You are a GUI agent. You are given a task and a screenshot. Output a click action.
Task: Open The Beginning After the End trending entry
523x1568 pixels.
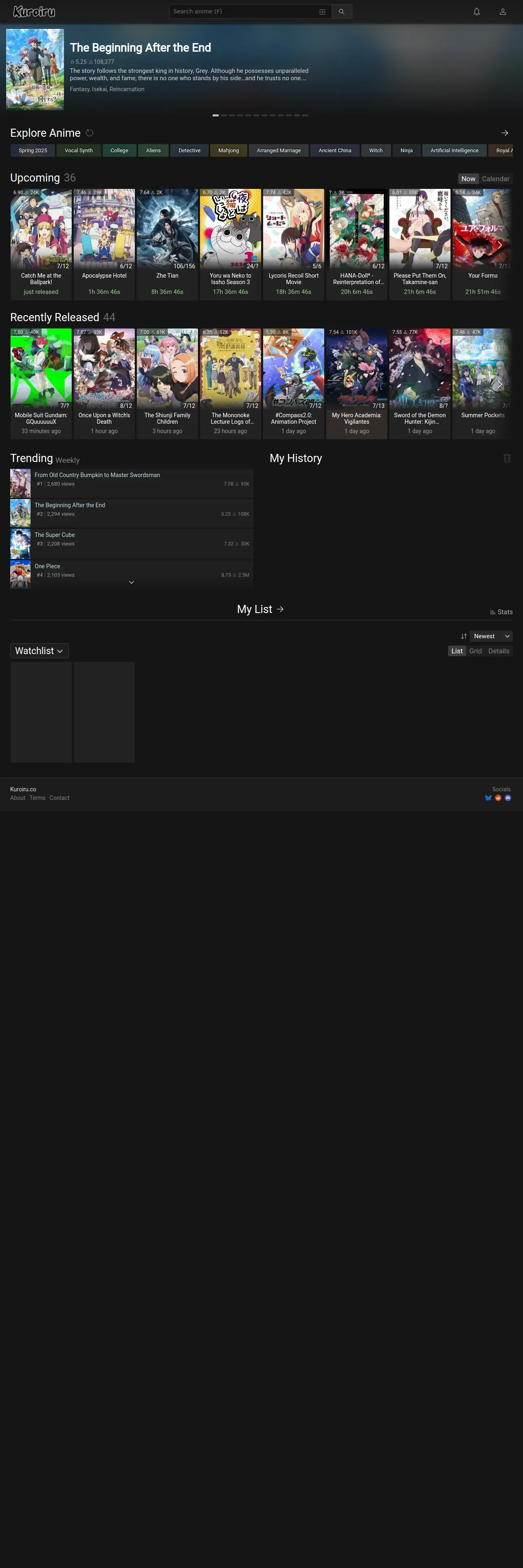coord(132,513)
